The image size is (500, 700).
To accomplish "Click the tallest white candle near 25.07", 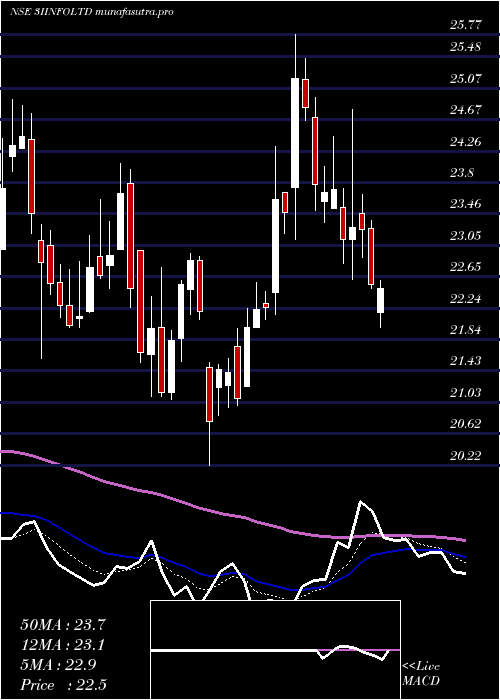I will tap(295, 133).
